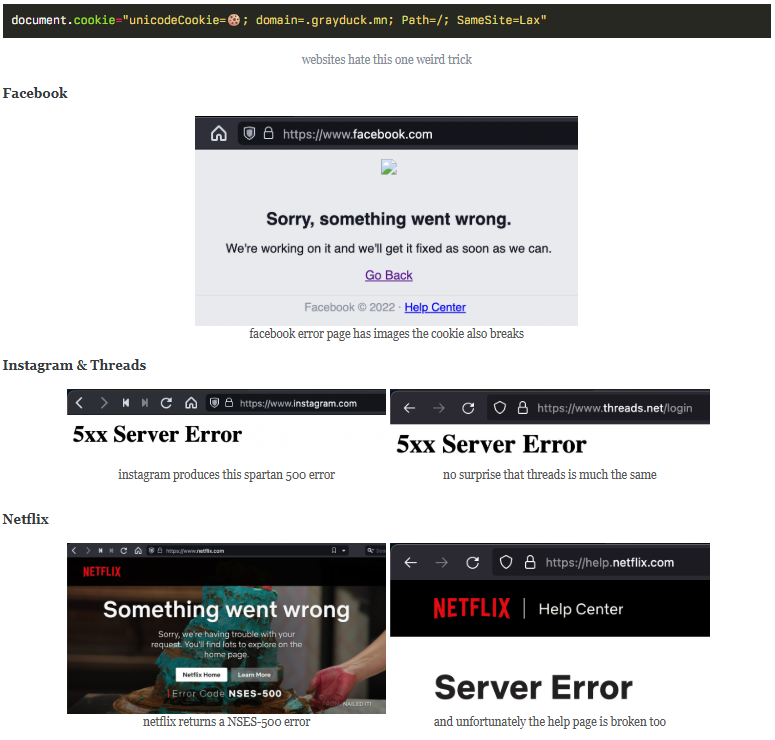Image resolution: width=775 pixels, height=740 pixels.
Task: Click reload icon in help.netflix.com browser bar
Action: tap(473, 563)
